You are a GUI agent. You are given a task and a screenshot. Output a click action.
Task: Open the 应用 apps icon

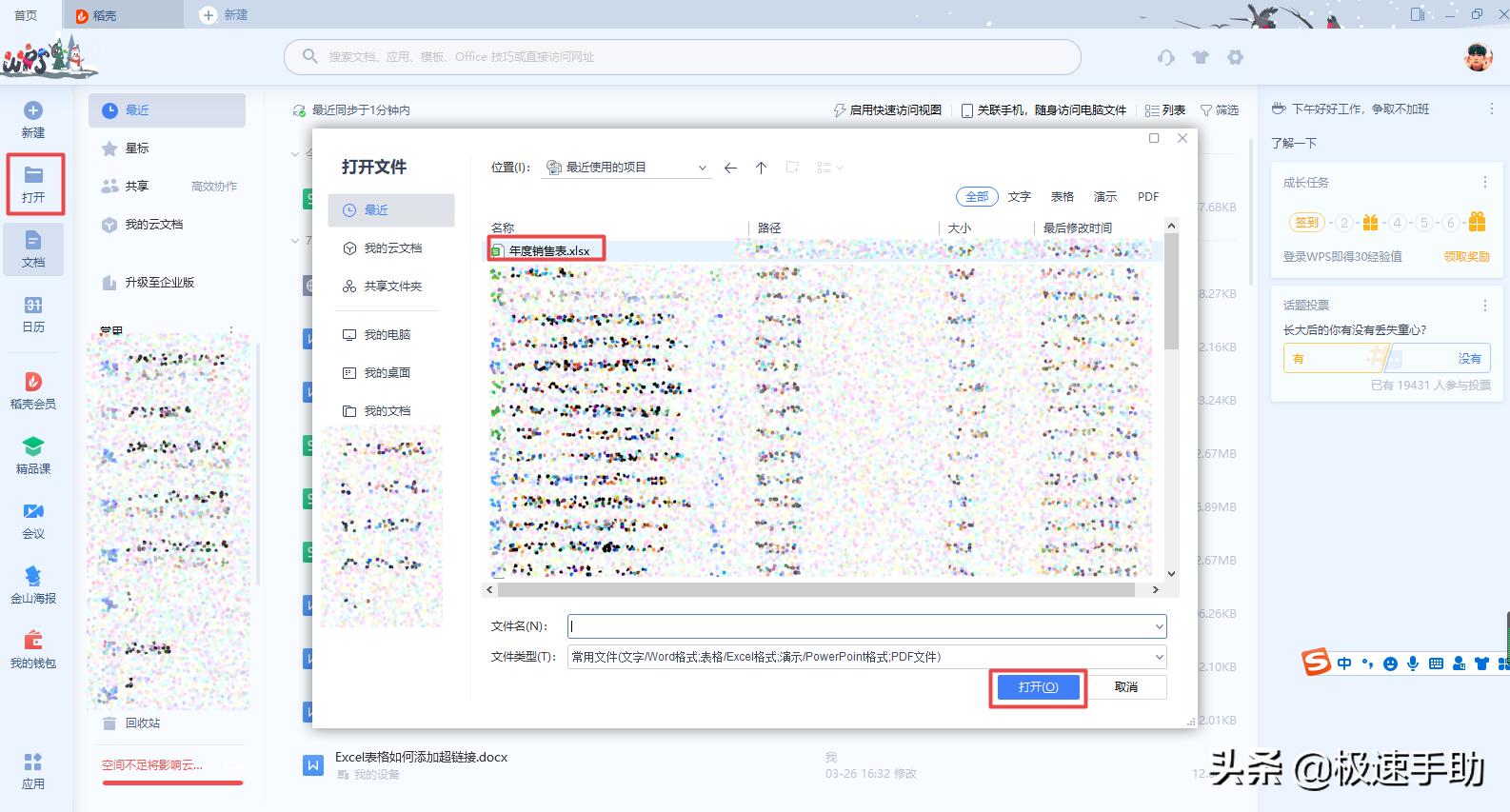point(33,771)
